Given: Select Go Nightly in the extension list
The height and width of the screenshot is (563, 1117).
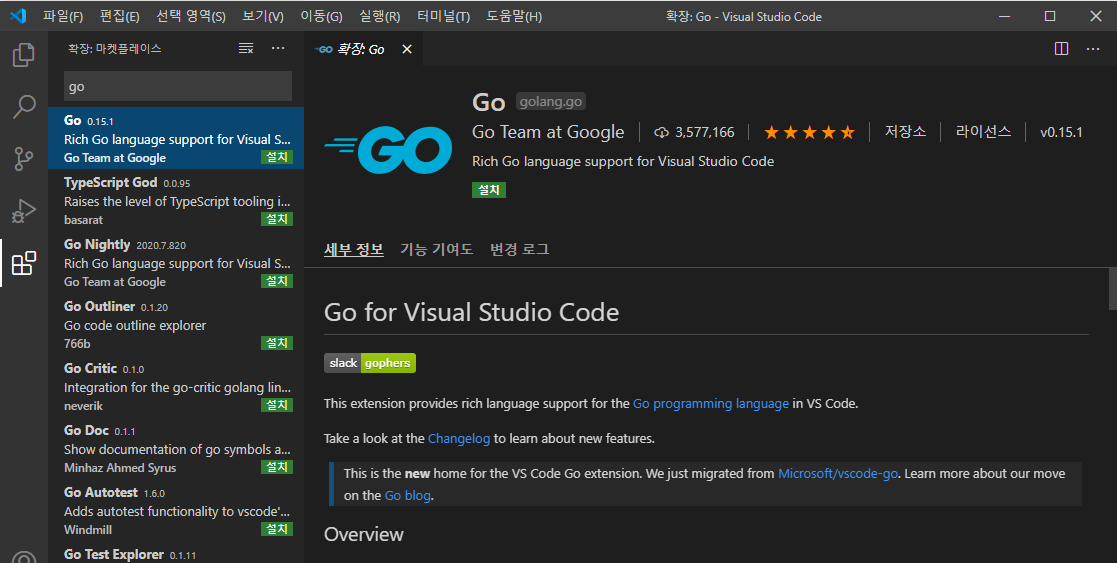Looking at the screenshot, I should tap(176, 262).
